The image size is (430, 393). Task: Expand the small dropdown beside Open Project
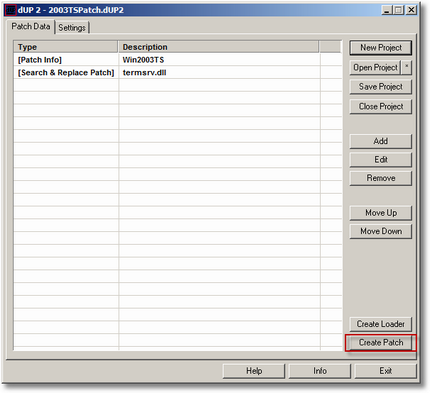[x=407, y=68]
